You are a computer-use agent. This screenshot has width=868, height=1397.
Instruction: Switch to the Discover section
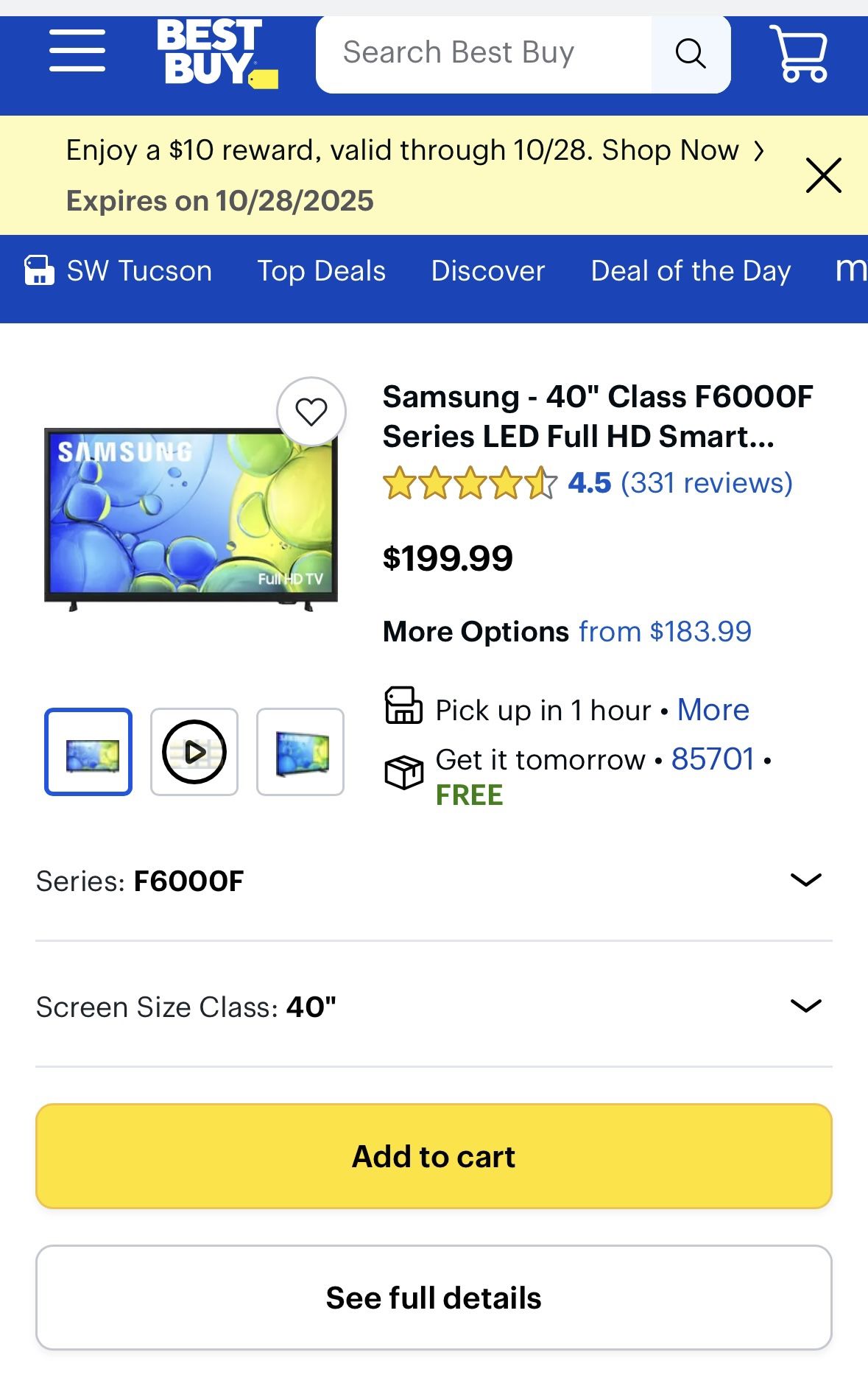(487, 270)
